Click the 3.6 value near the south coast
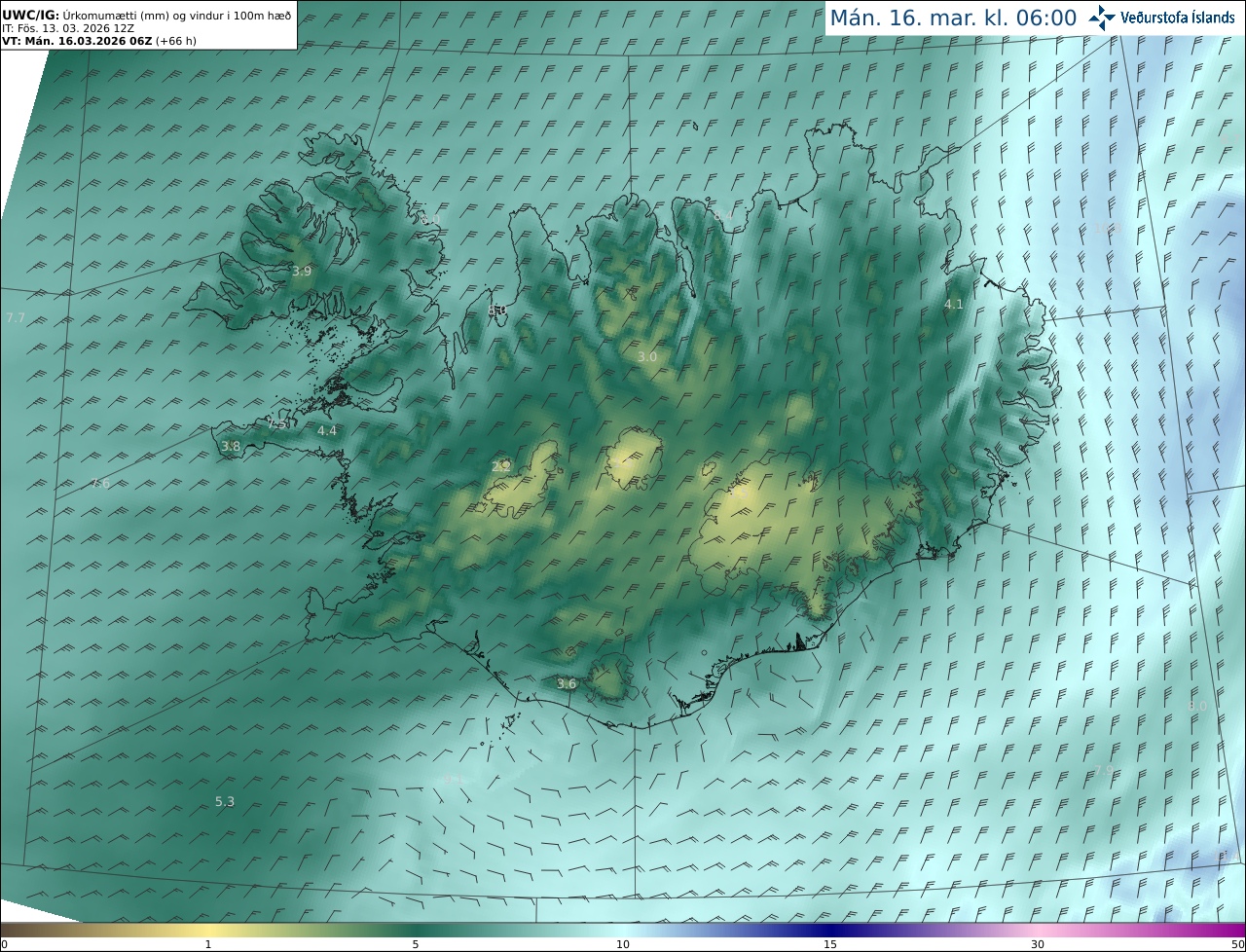The height and width of the screenshot is (952, 1246). click(567, 684)
